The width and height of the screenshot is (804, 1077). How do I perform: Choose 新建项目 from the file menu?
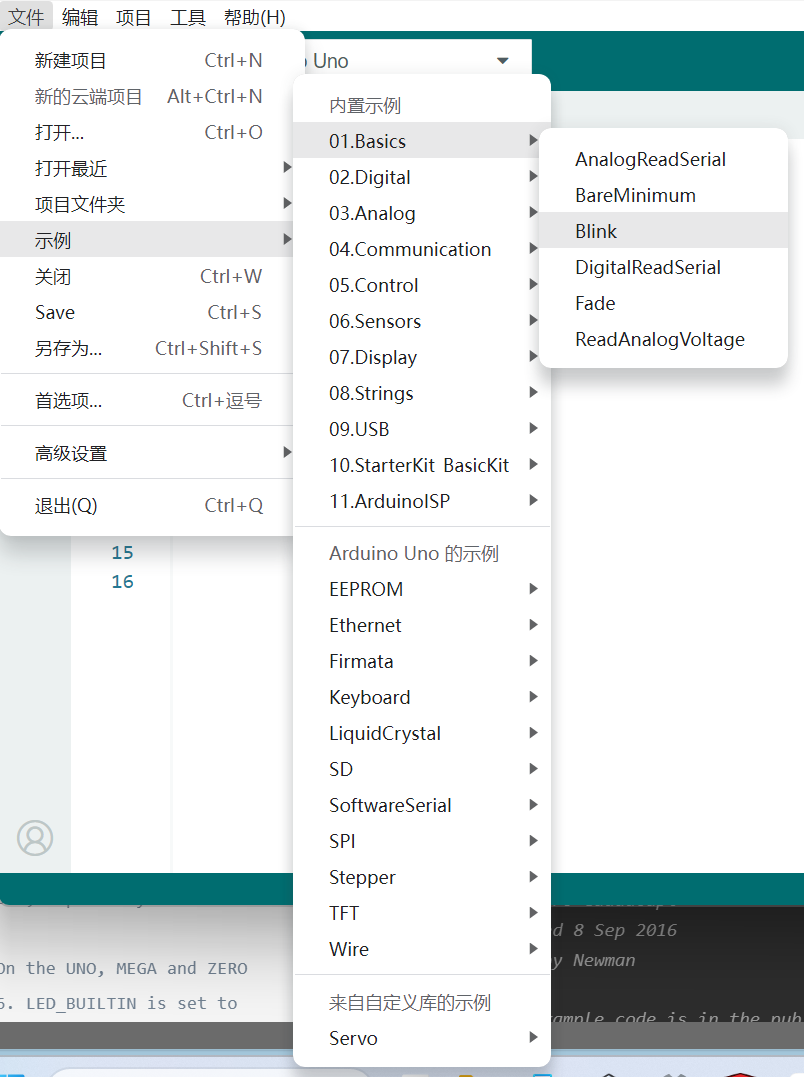(x=146, y=60)
